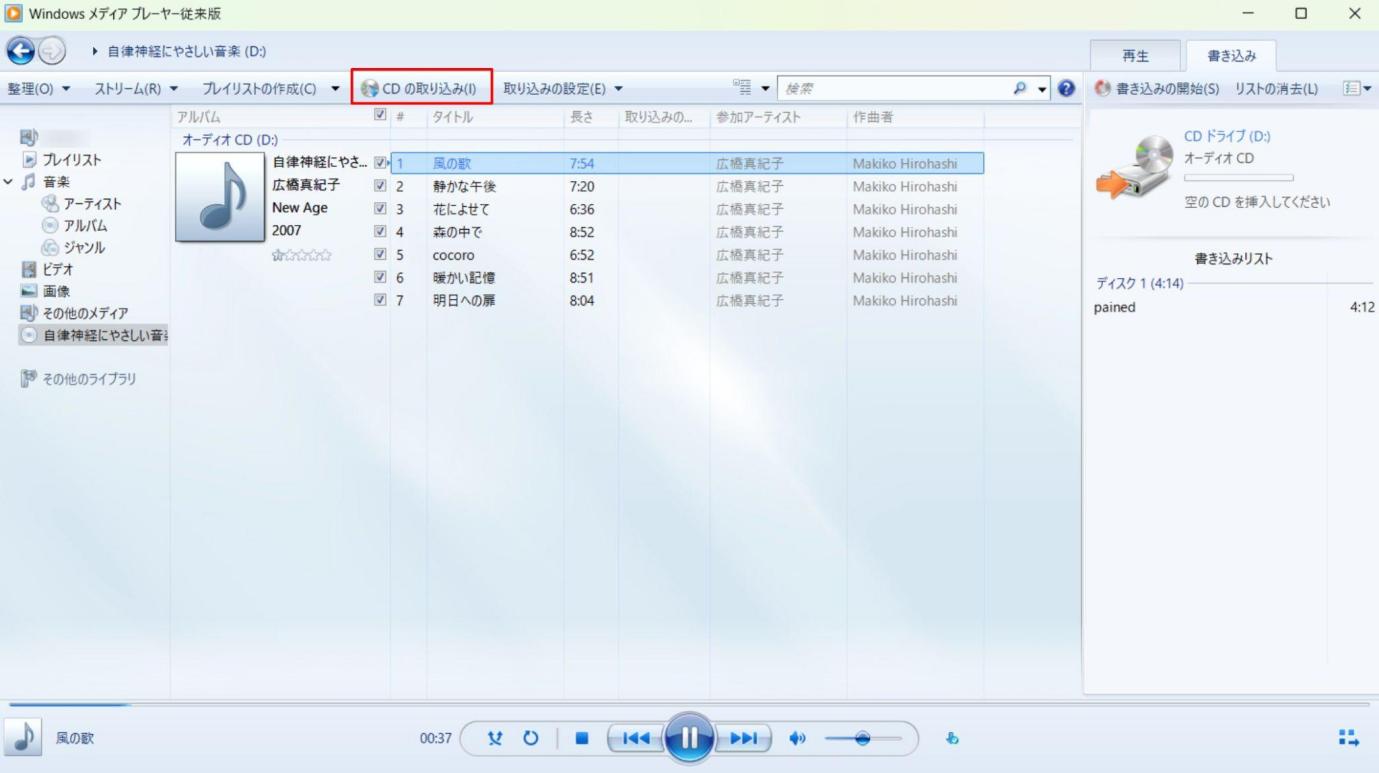Mute the speaker volume
Image resolution: width=1379 pixels, height=773 pixels.
pos(797,739)
